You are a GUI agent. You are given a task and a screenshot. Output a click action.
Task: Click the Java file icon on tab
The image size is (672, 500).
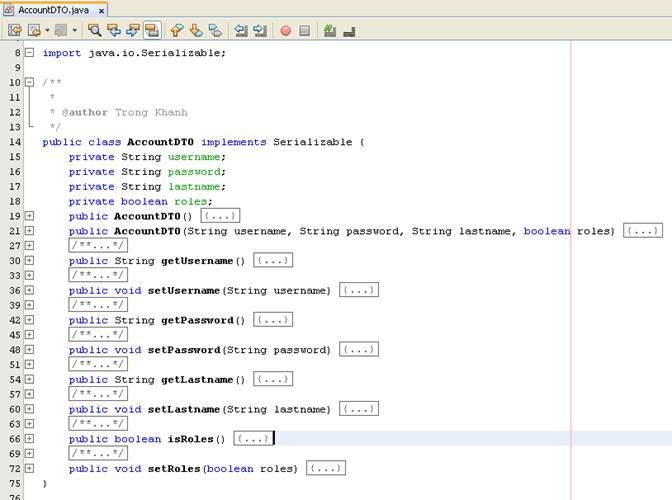tap(9, 9)
